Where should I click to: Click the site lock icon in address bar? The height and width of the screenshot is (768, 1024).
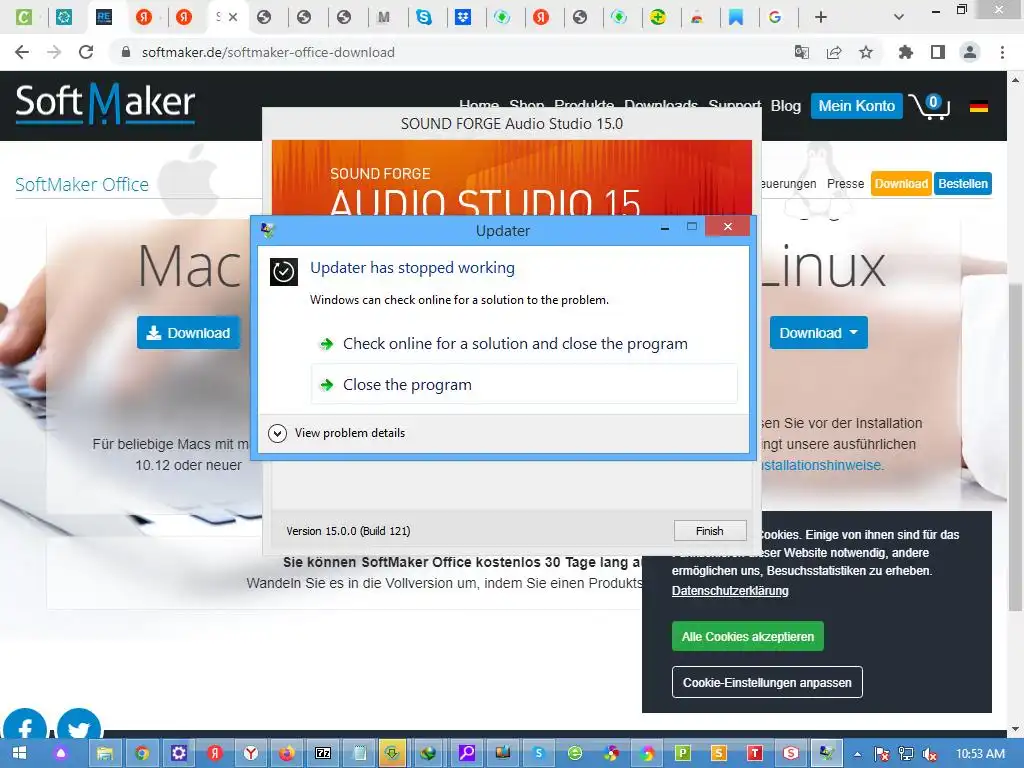126,52
